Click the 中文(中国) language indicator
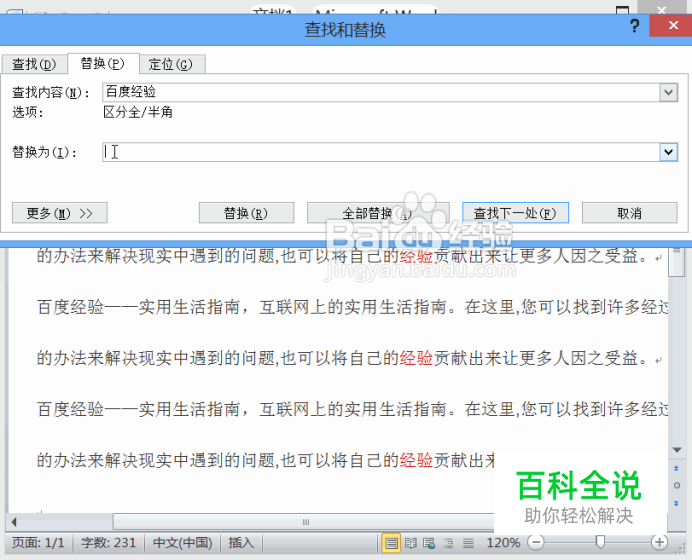692x560 pixels. coord(182,542)
